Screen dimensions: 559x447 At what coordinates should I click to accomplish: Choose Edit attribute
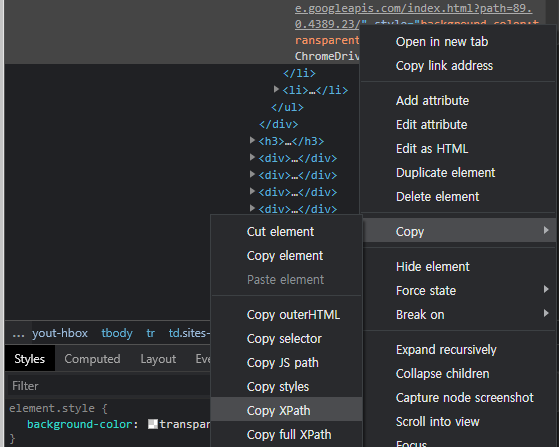pyautogui.click(x=431, y=125)
